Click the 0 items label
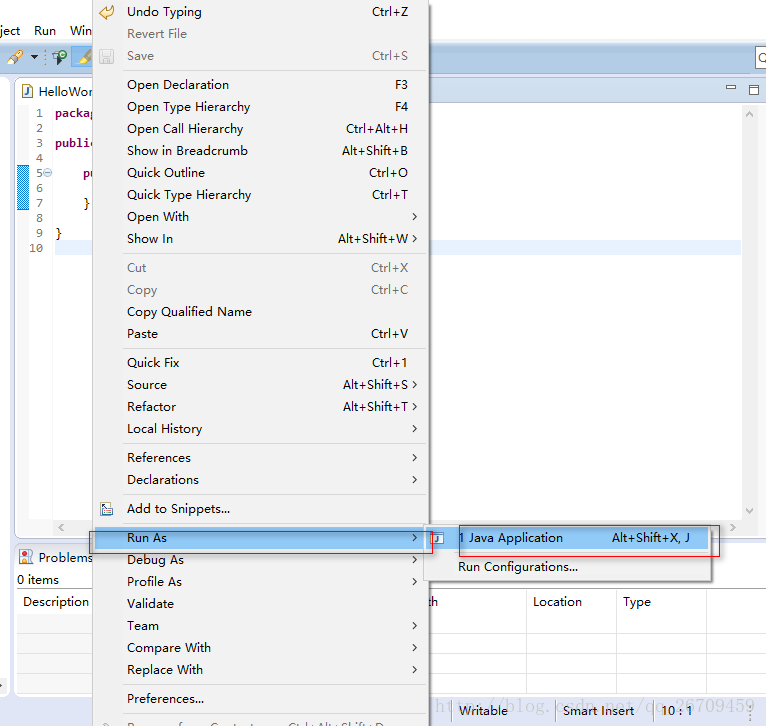Screen dimensions: 766x726 pos(38,580)
